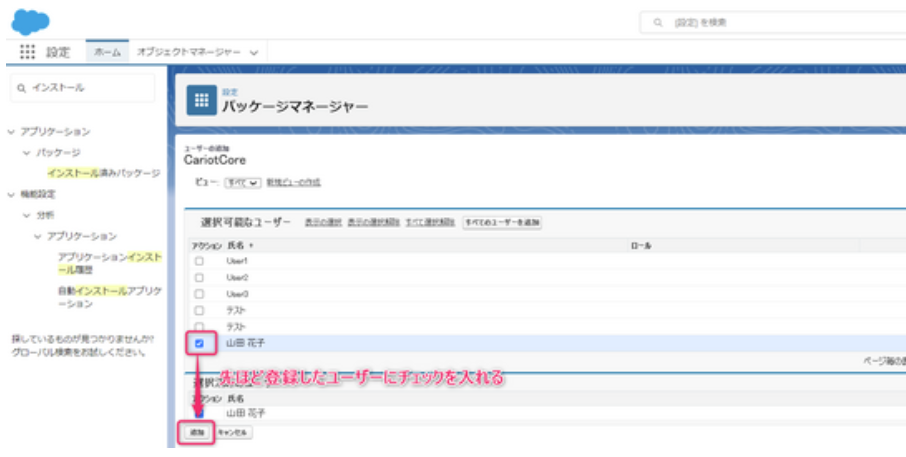The width and height of the screenshot is (906, 457).
Task: Click the magnifier icon in global search
Action: point(658,23)
